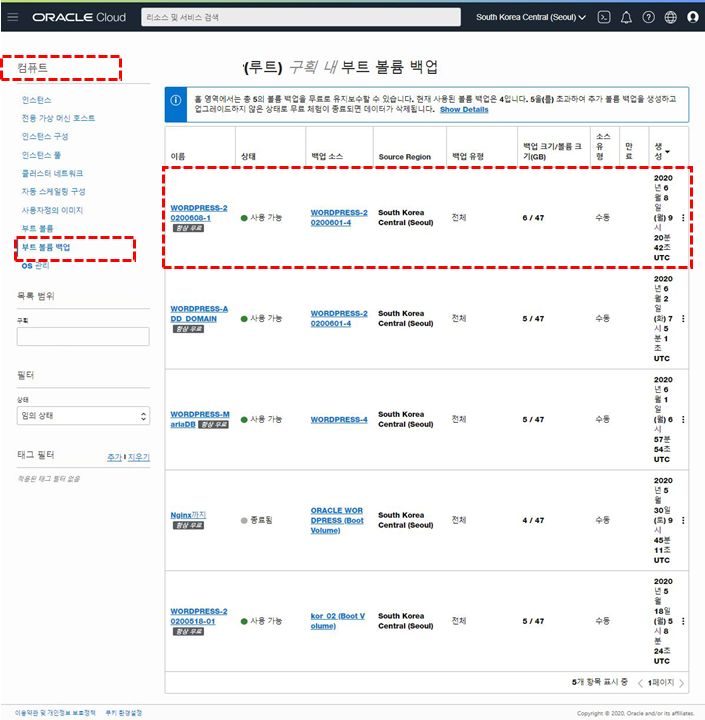The height and width of the screenshot is (720, 705).
Task: Click the resource and service search field
Action: [301, 17]
